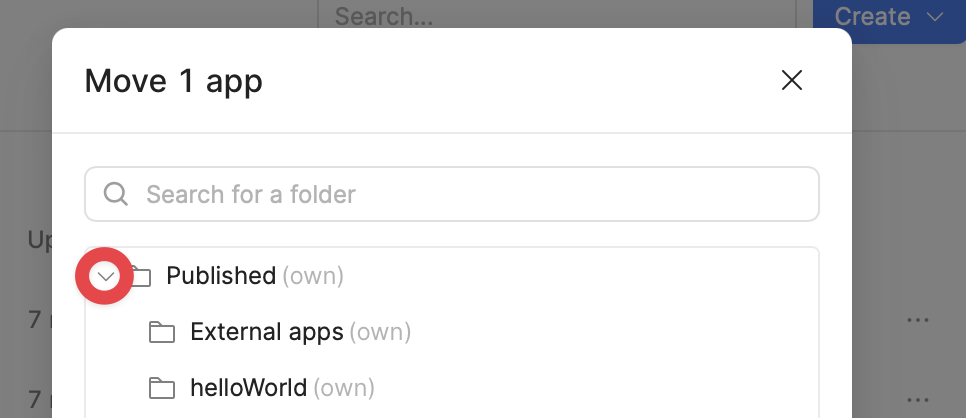
Task: Click the partially hidden Up... column header
Action: pyautogui.click(x=40, y=240)
